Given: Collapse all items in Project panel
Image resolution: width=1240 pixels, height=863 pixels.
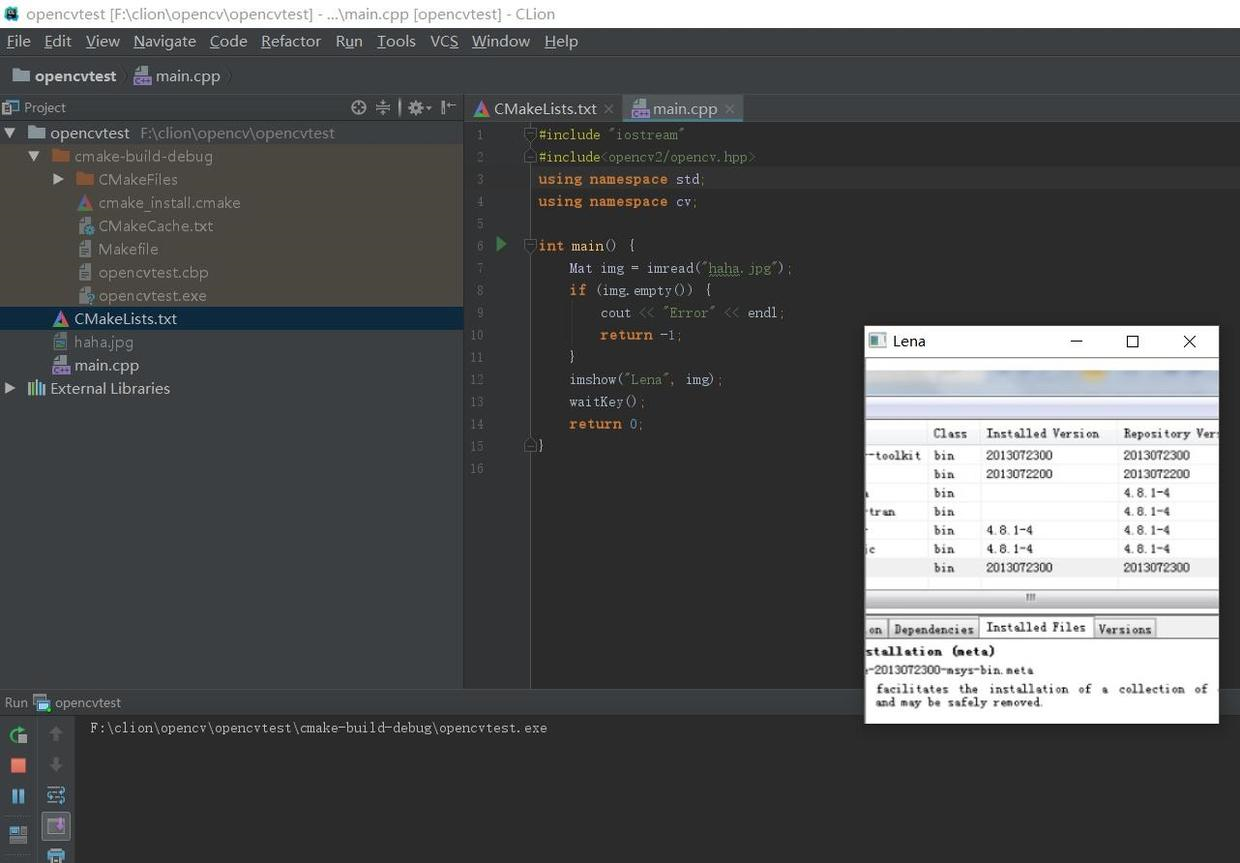Looking at the screenshot, I should point(383,108).
